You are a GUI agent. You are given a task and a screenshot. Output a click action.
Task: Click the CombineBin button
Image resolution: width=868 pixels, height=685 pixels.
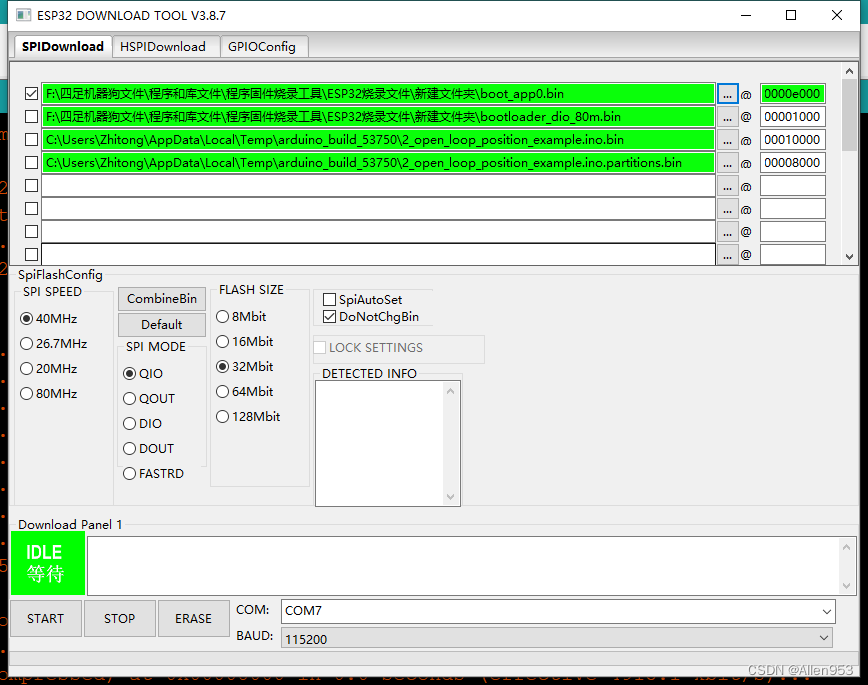coord(162,299)
